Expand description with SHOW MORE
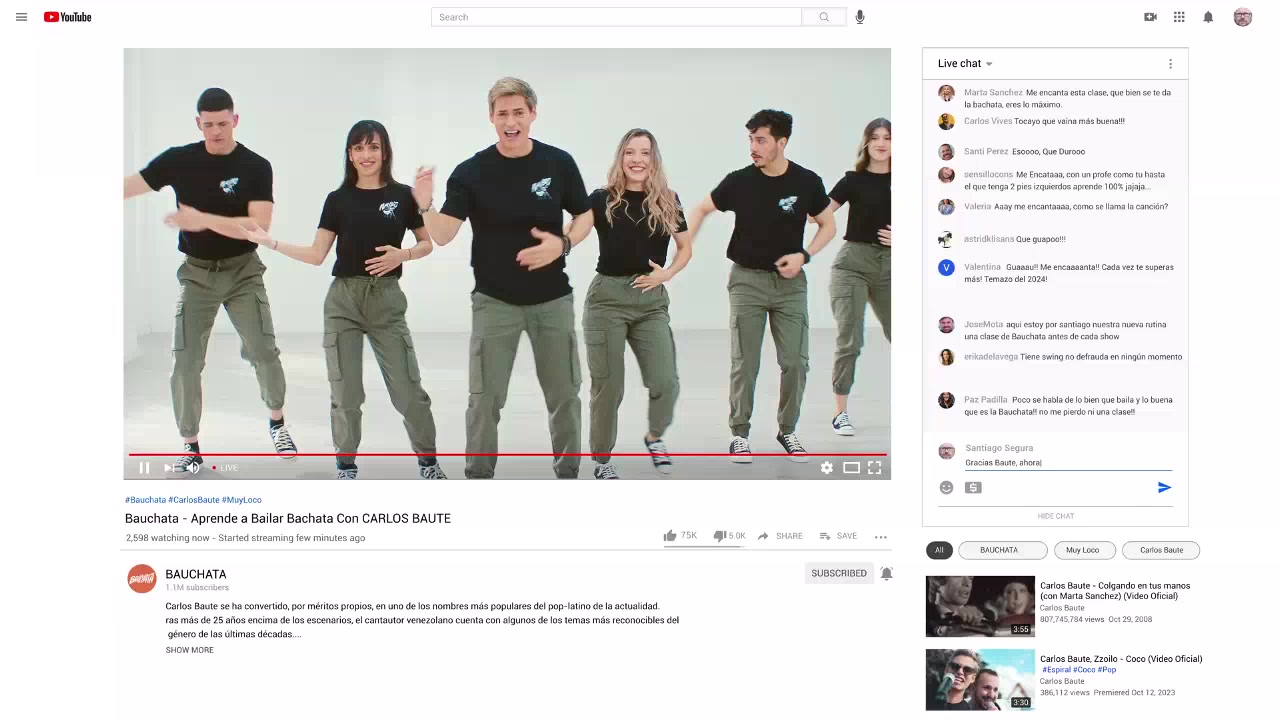The height and width of the screenshot is (720, 1280). (190, 650)
